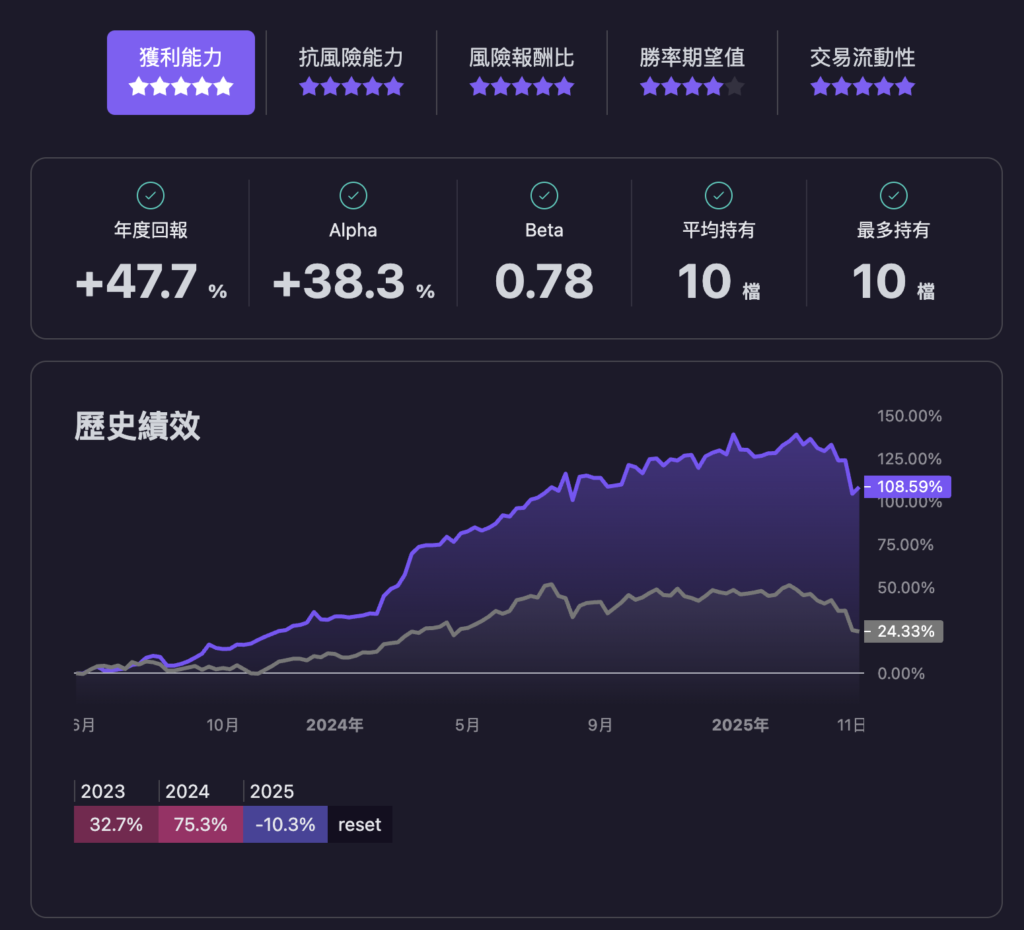Open the 風險報酬比 tab
Image resolution: width=1024 pixels, height=930 pixels.
tap(522, 72)
